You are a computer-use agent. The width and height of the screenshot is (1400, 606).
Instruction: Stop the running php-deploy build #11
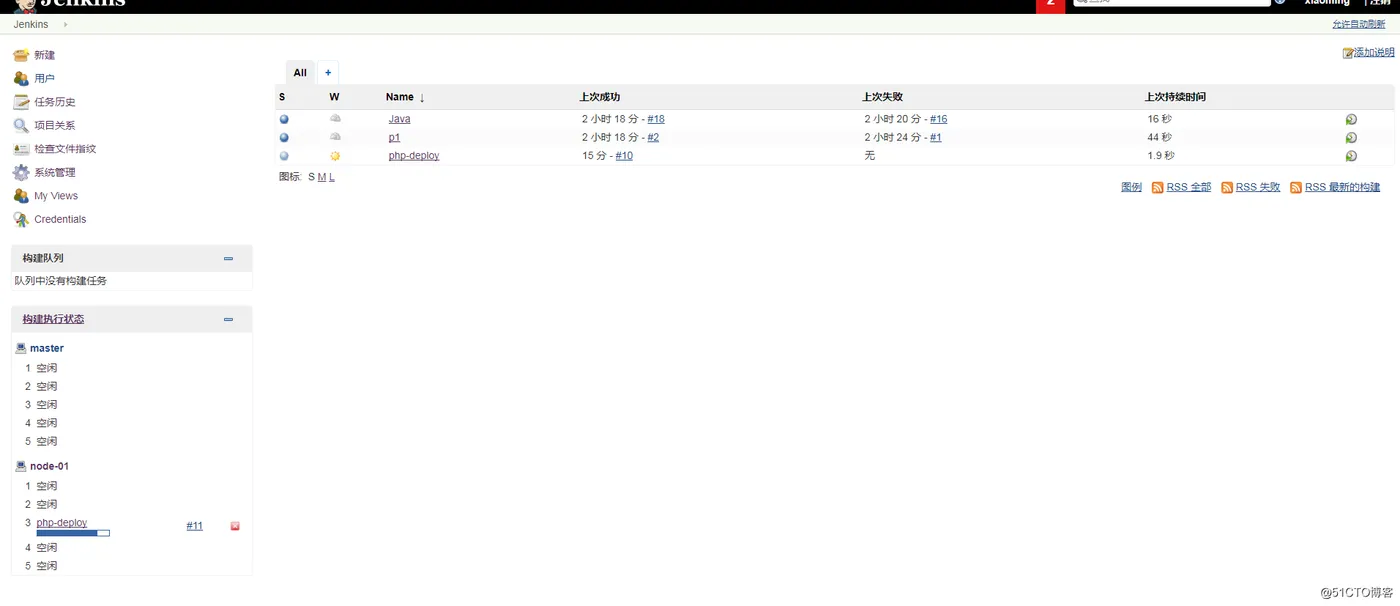[235, 526]
